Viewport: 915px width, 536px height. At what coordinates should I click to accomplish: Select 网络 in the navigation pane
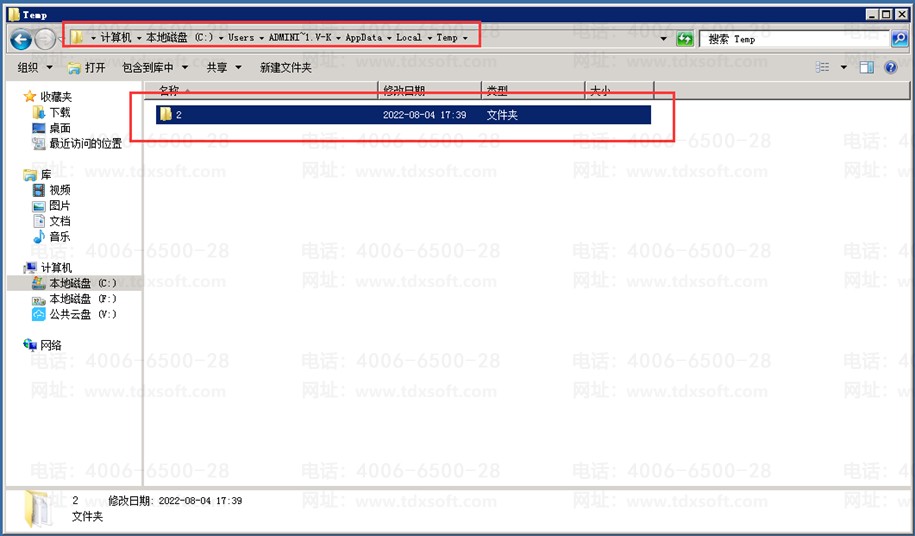click(x=51, y=345)
